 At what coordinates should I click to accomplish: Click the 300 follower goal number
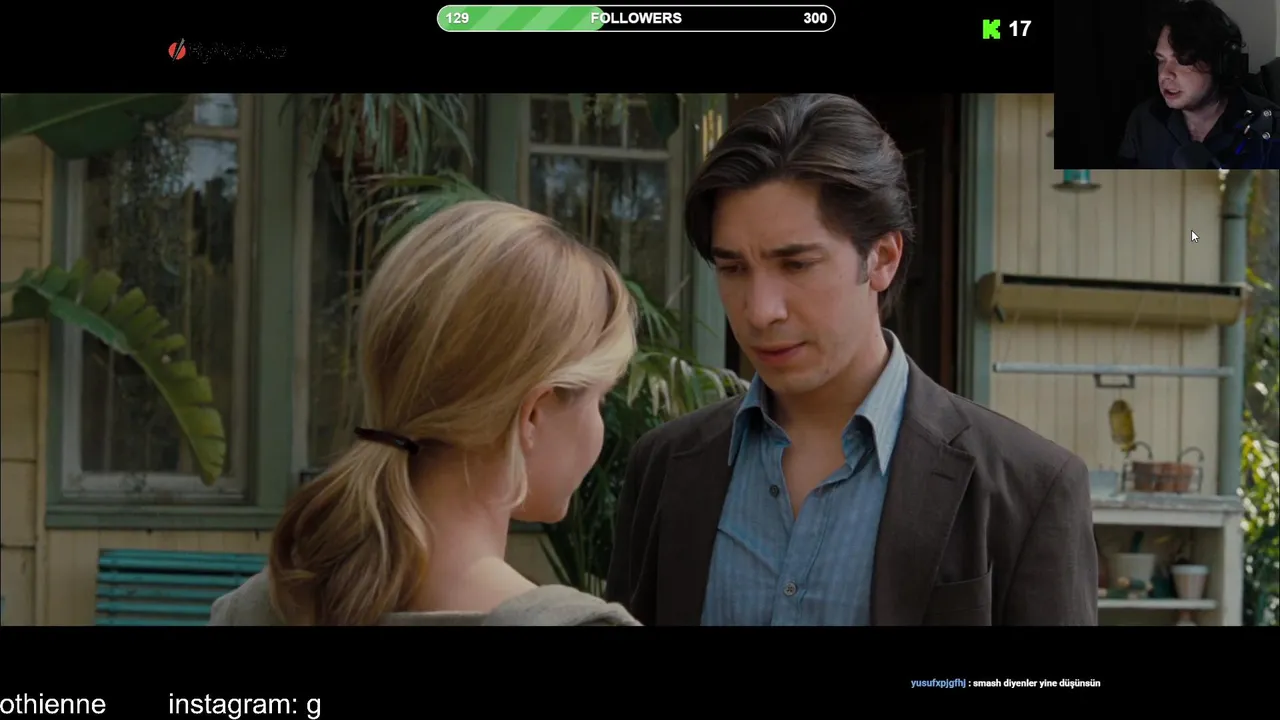[815, 18]
